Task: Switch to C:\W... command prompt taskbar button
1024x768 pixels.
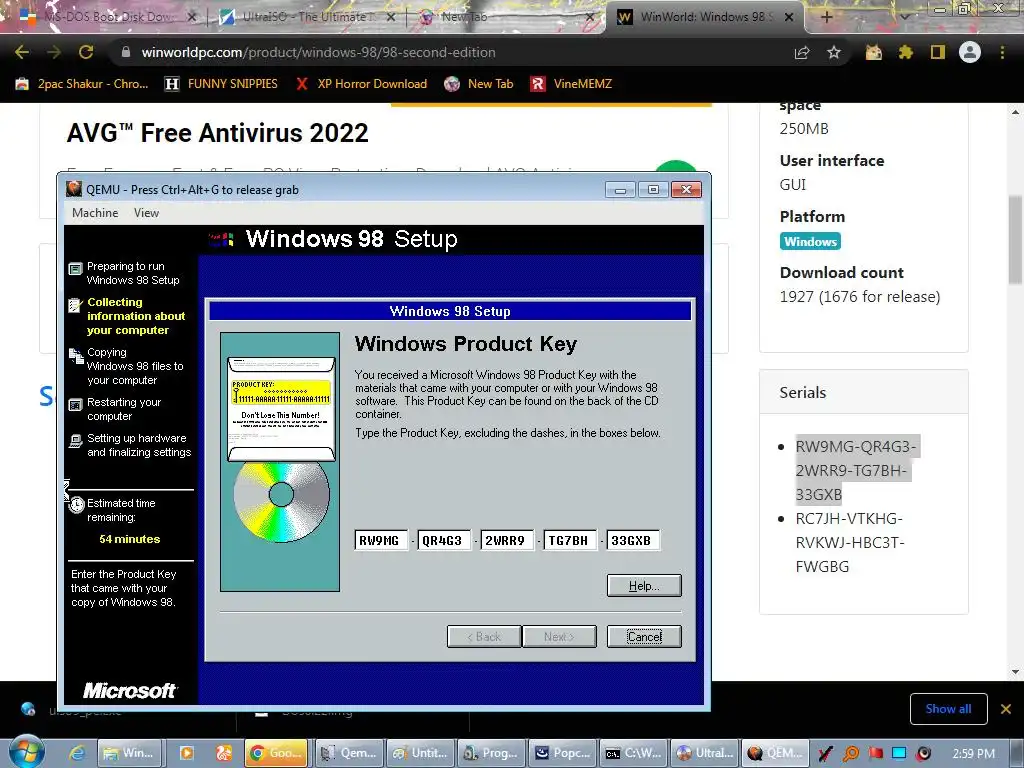Action: click(633, 753)
